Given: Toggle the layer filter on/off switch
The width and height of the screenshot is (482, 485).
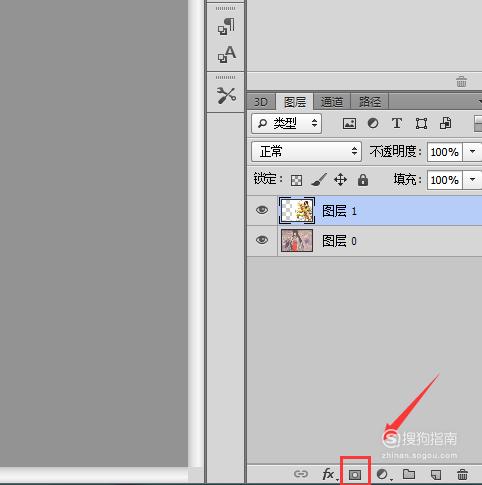Looking at the screenshot, I should click(x=478, y=123).
